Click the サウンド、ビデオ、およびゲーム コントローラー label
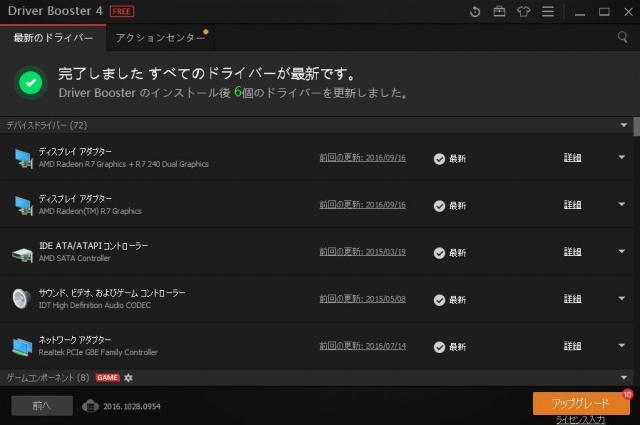This screenshot has width=640, height=425. tap(112, 293)
